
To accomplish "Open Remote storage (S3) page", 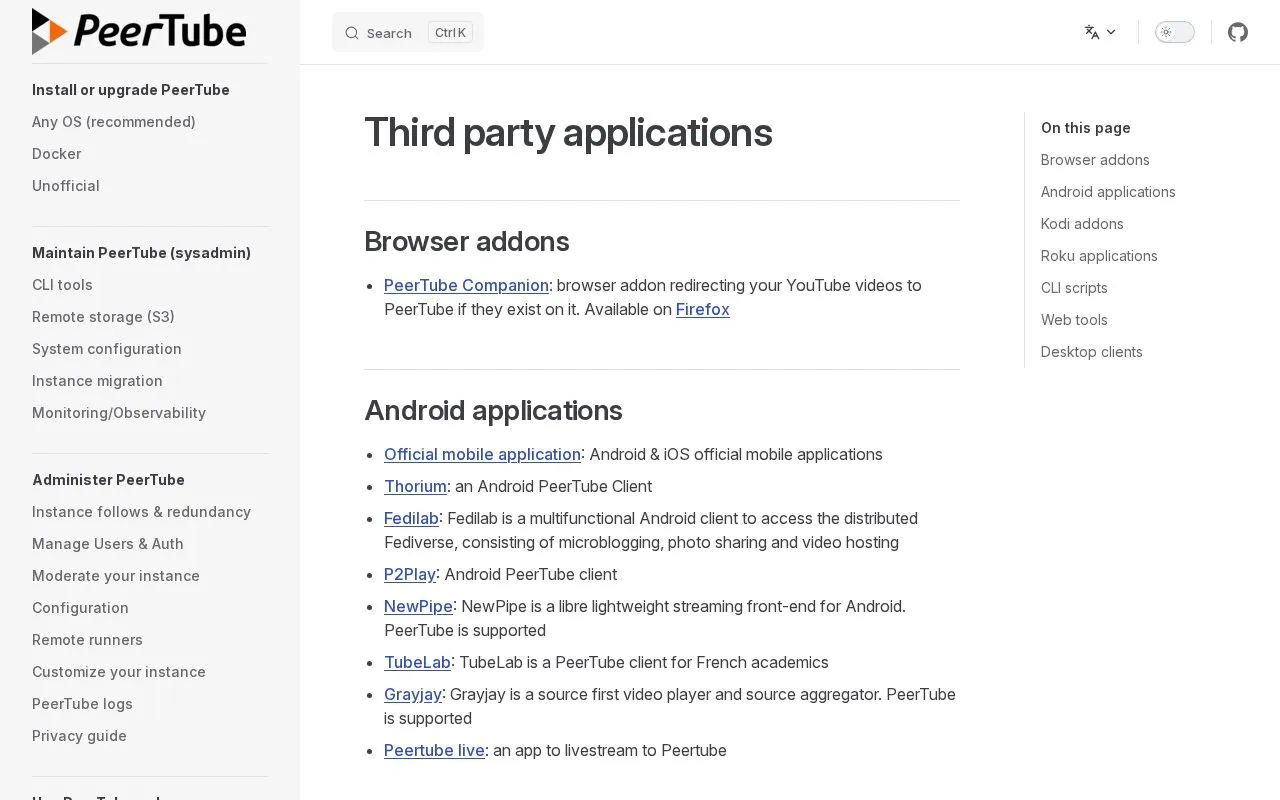I will [103, 317].
